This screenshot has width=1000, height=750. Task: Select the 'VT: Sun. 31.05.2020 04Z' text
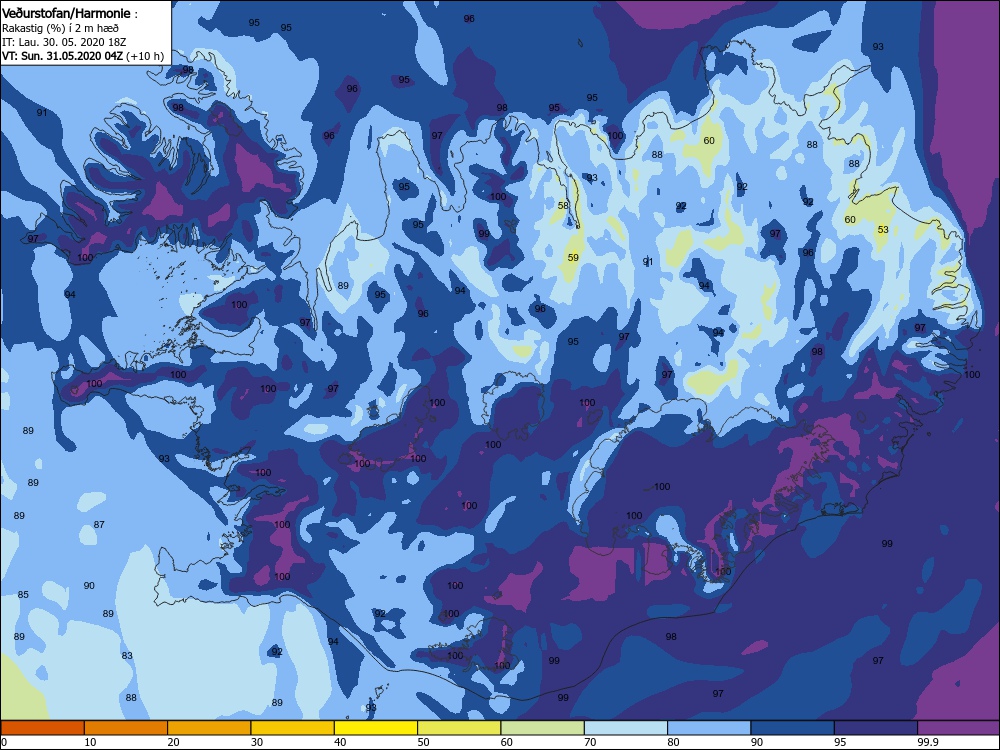62,56
